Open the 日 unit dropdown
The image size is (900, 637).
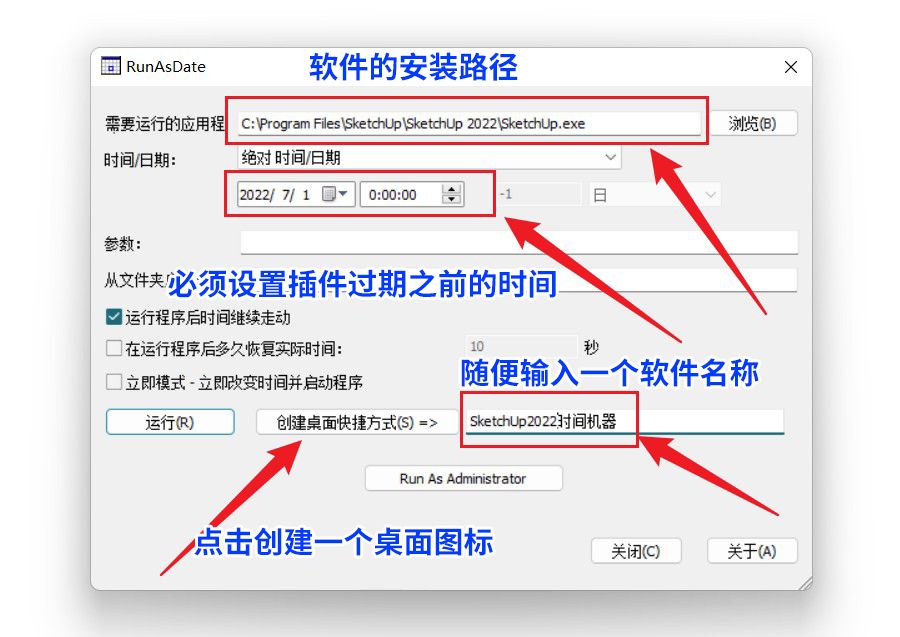pos(654,195)
